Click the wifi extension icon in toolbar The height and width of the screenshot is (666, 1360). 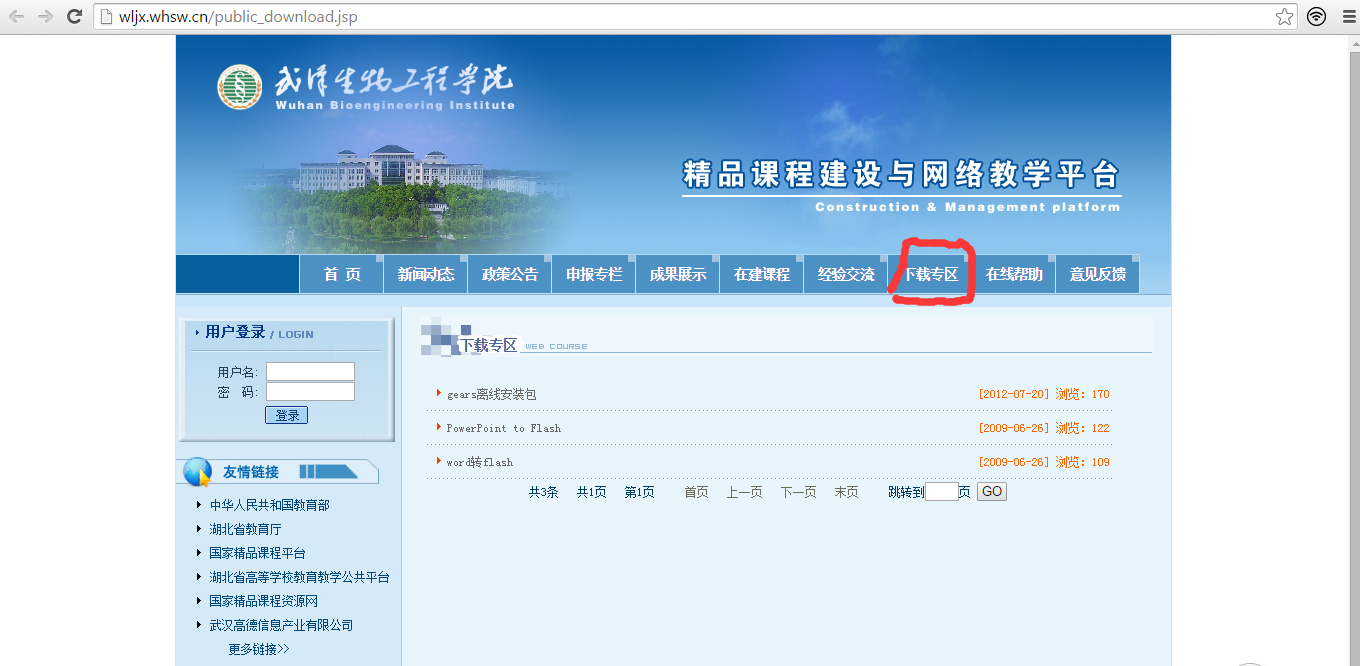coord(1317,16)
